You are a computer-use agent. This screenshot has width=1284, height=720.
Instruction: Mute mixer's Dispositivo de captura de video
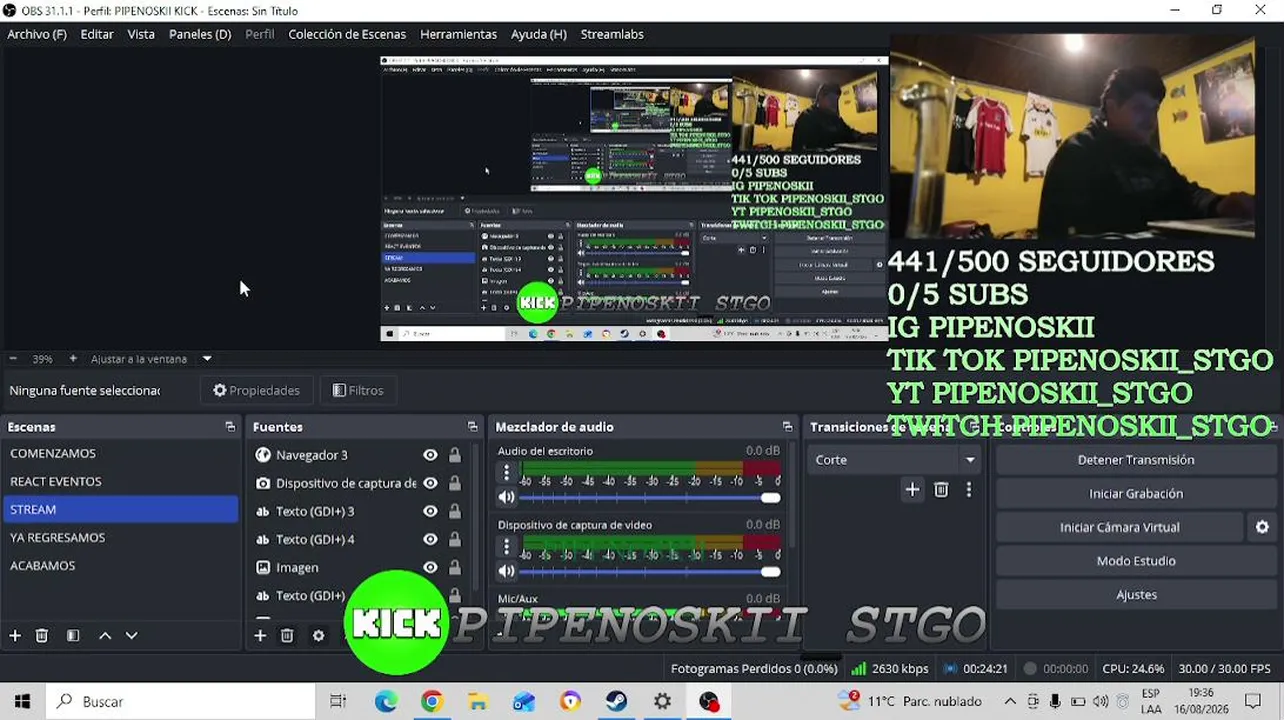pyautogui.click(x=507, y=571)
